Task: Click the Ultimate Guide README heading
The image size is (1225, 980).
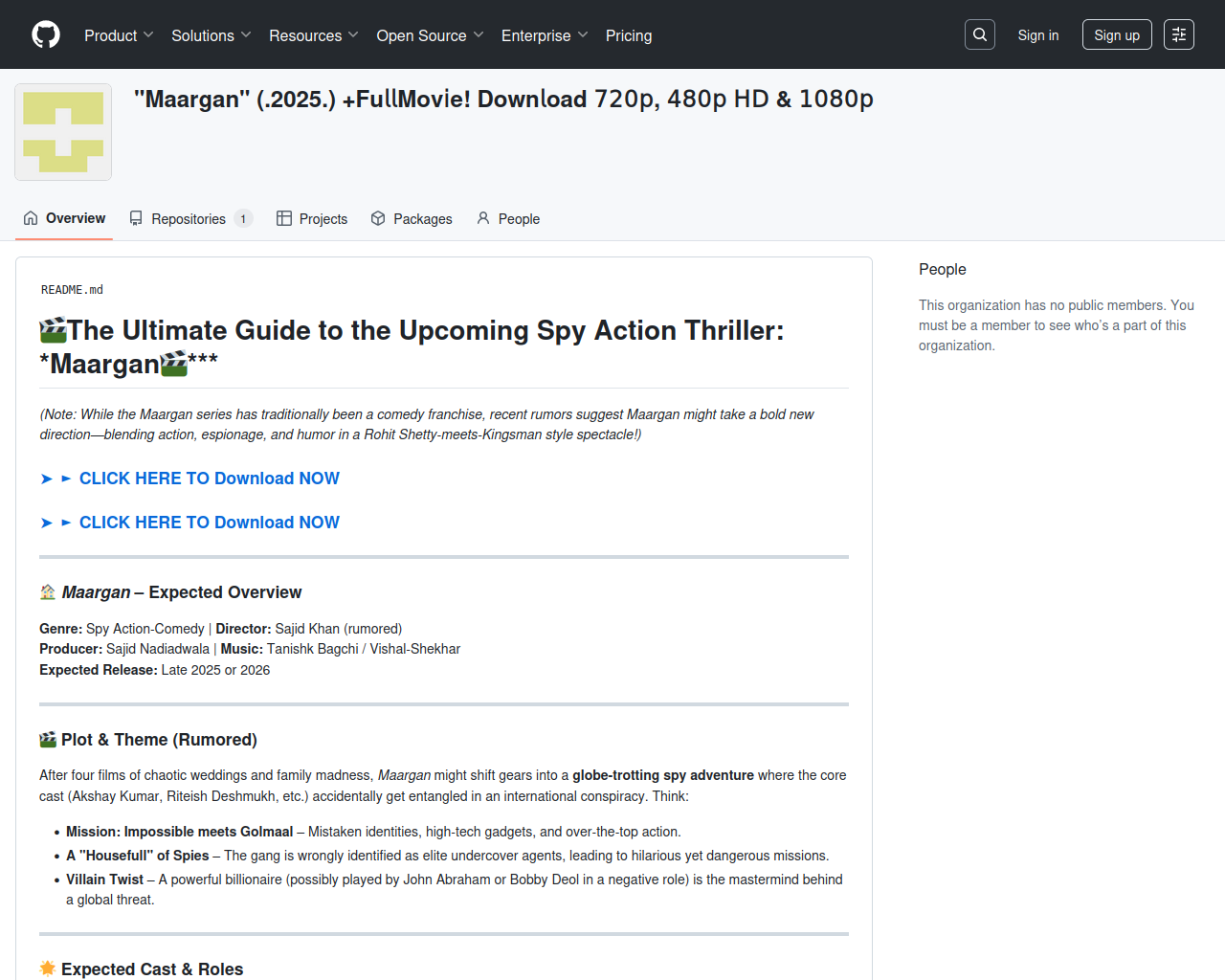Action: click(412, 346)
